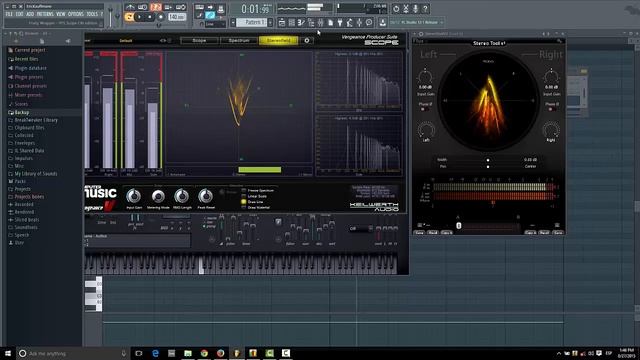The image size is (640, 360).
Task: Expand the Backup folder in the browser
Action: pos(22,112)
